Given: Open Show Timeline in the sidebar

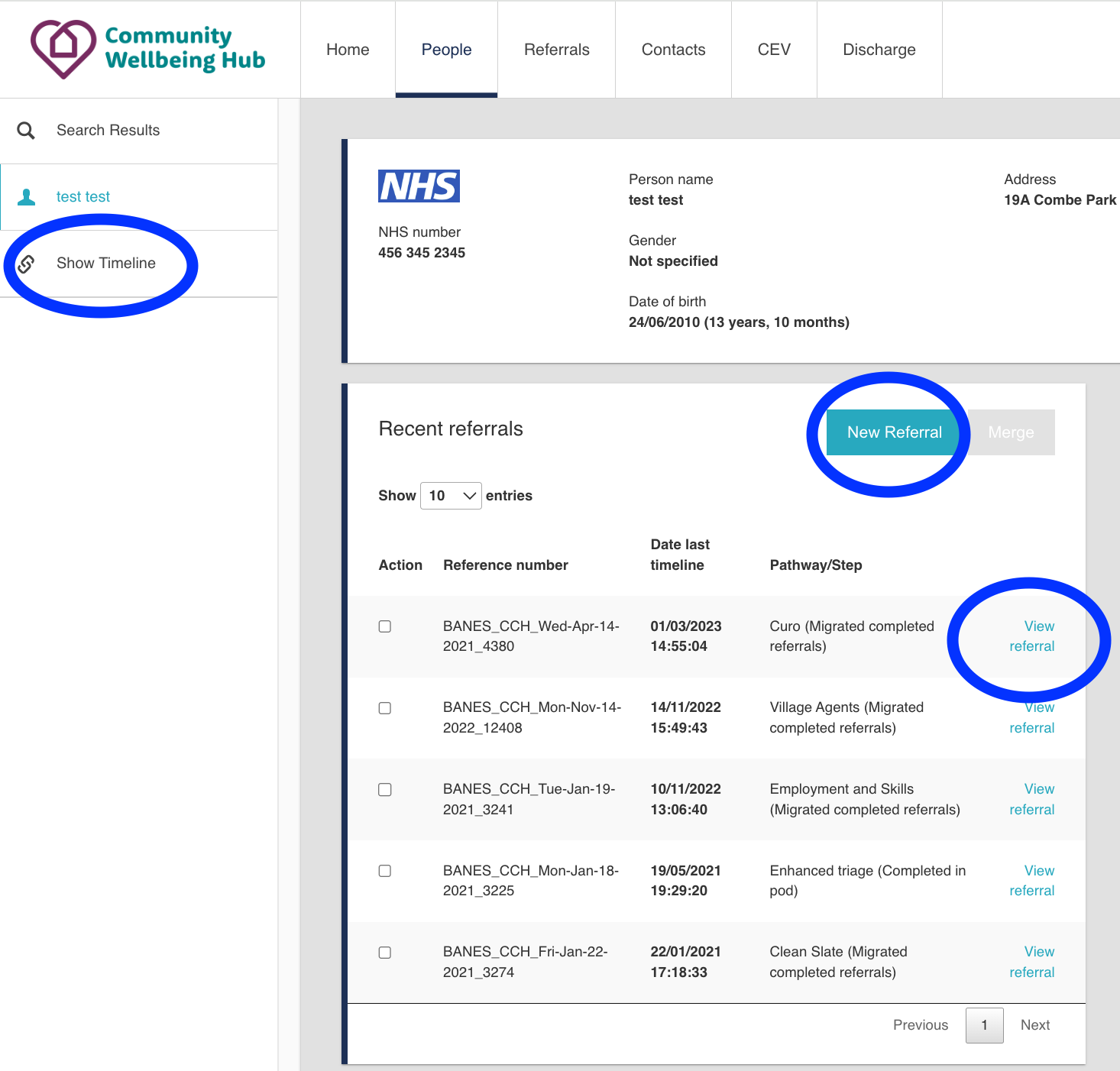Looking at the screenshot, I should tap(106, 264).
